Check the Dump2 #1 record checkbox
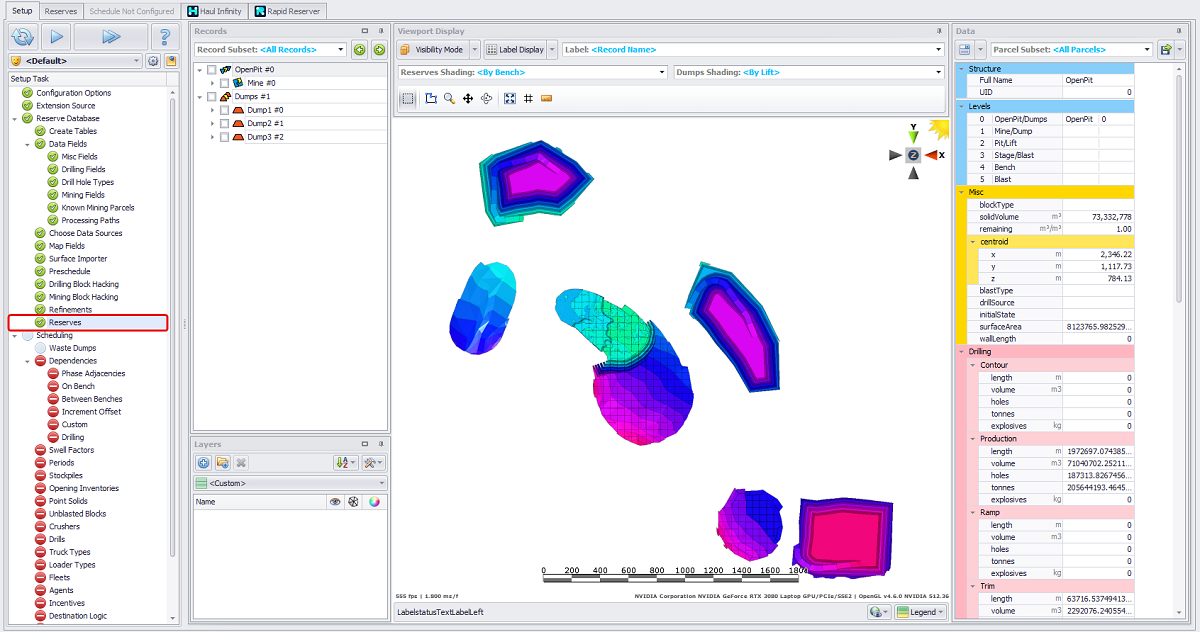The image size is (1200, 632). coord(224,123)
